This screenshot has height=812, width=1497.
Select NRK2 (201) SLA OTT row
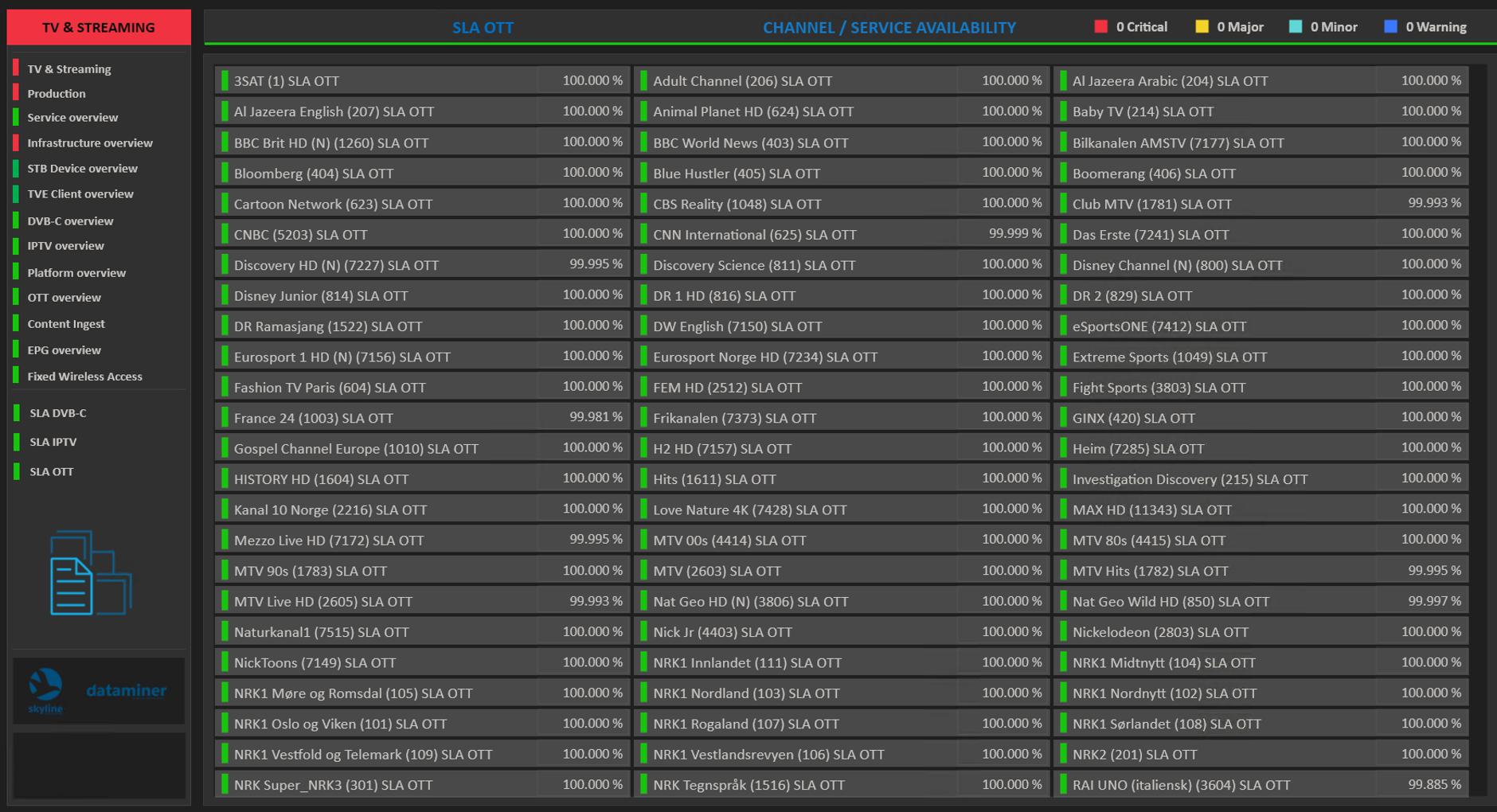point(1261,755)
